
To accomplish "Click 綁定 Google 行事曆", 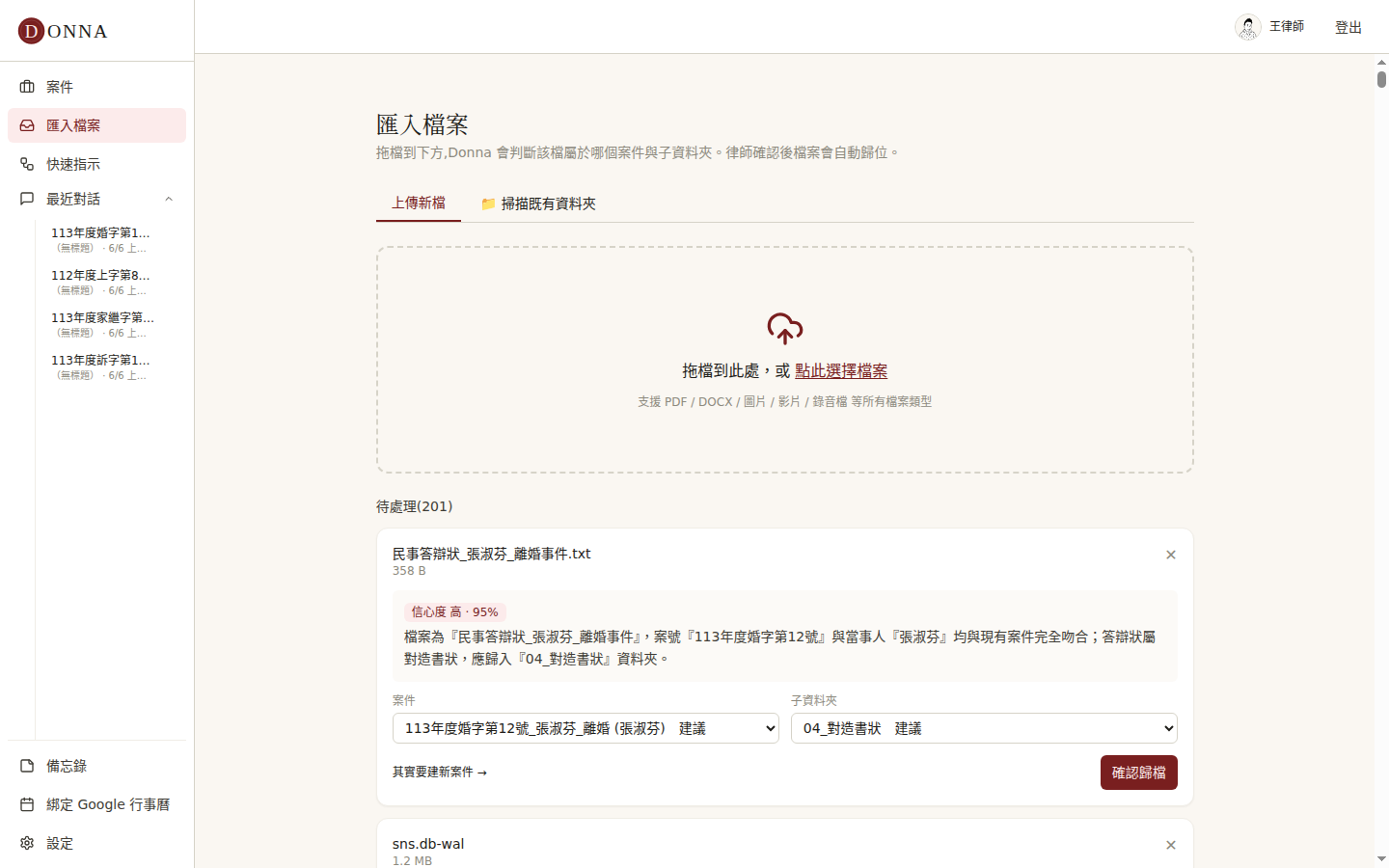I will 96,804.
